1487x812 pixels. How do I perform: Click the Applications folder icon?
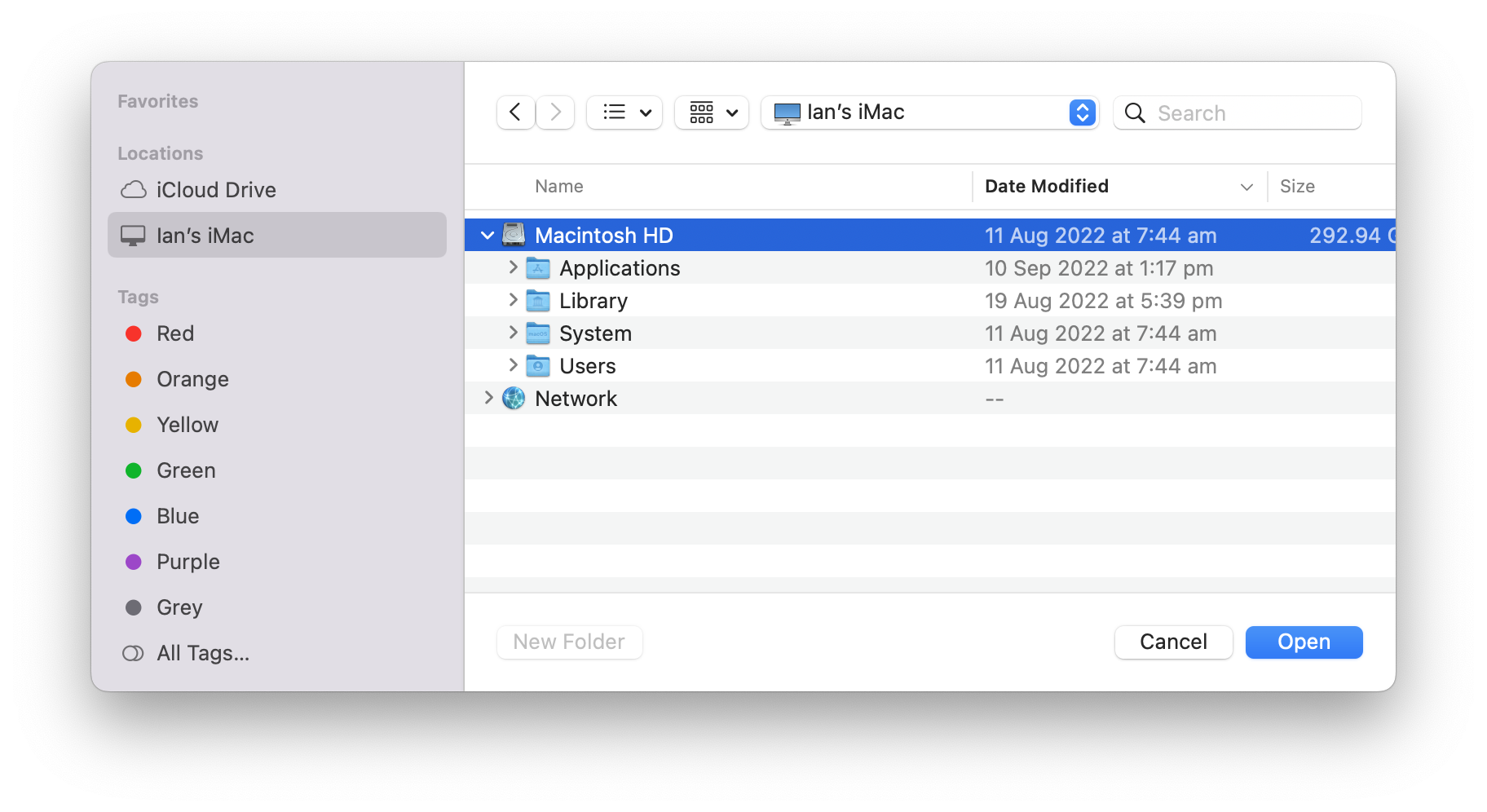click(538, 267)
